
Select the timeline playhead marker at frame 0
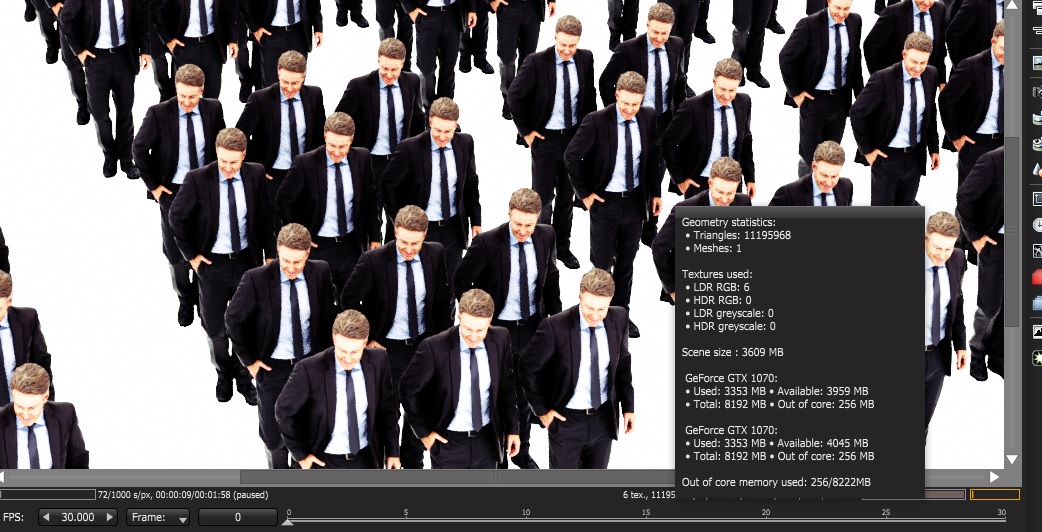coord(288,522)
